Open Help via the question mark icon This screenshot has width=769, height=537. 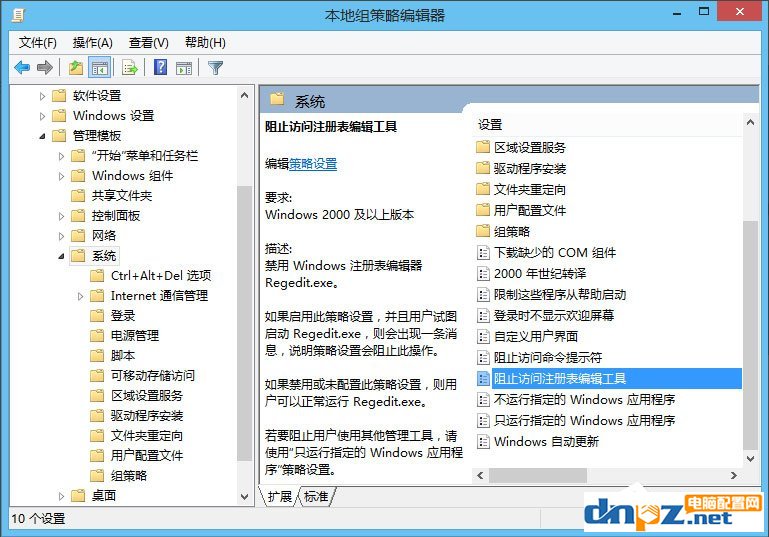point(160,67)
